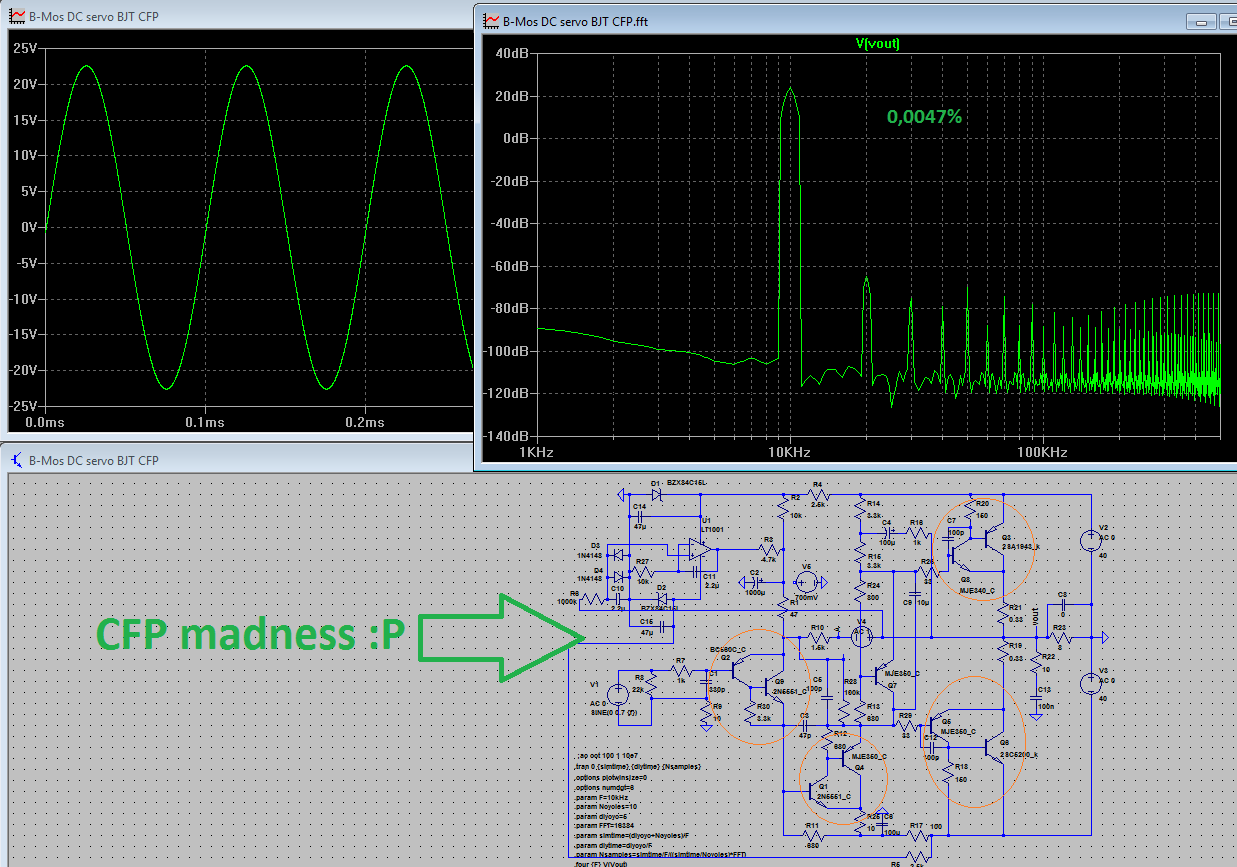Click the 10KHz label on FFT frequency axis
1237x867 pixels.
(x=789, y=452)
